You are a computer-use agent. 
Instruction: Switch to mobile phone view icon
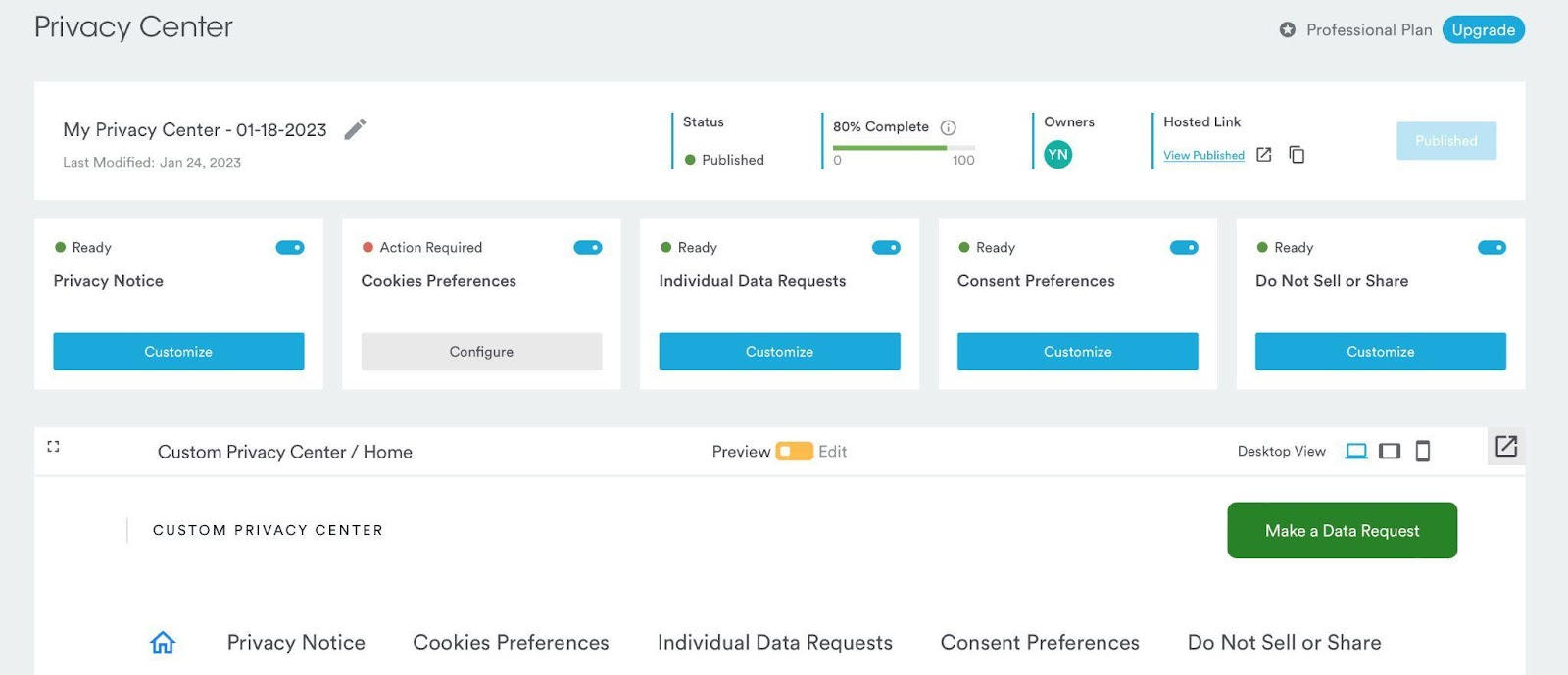pos(1423,451)
